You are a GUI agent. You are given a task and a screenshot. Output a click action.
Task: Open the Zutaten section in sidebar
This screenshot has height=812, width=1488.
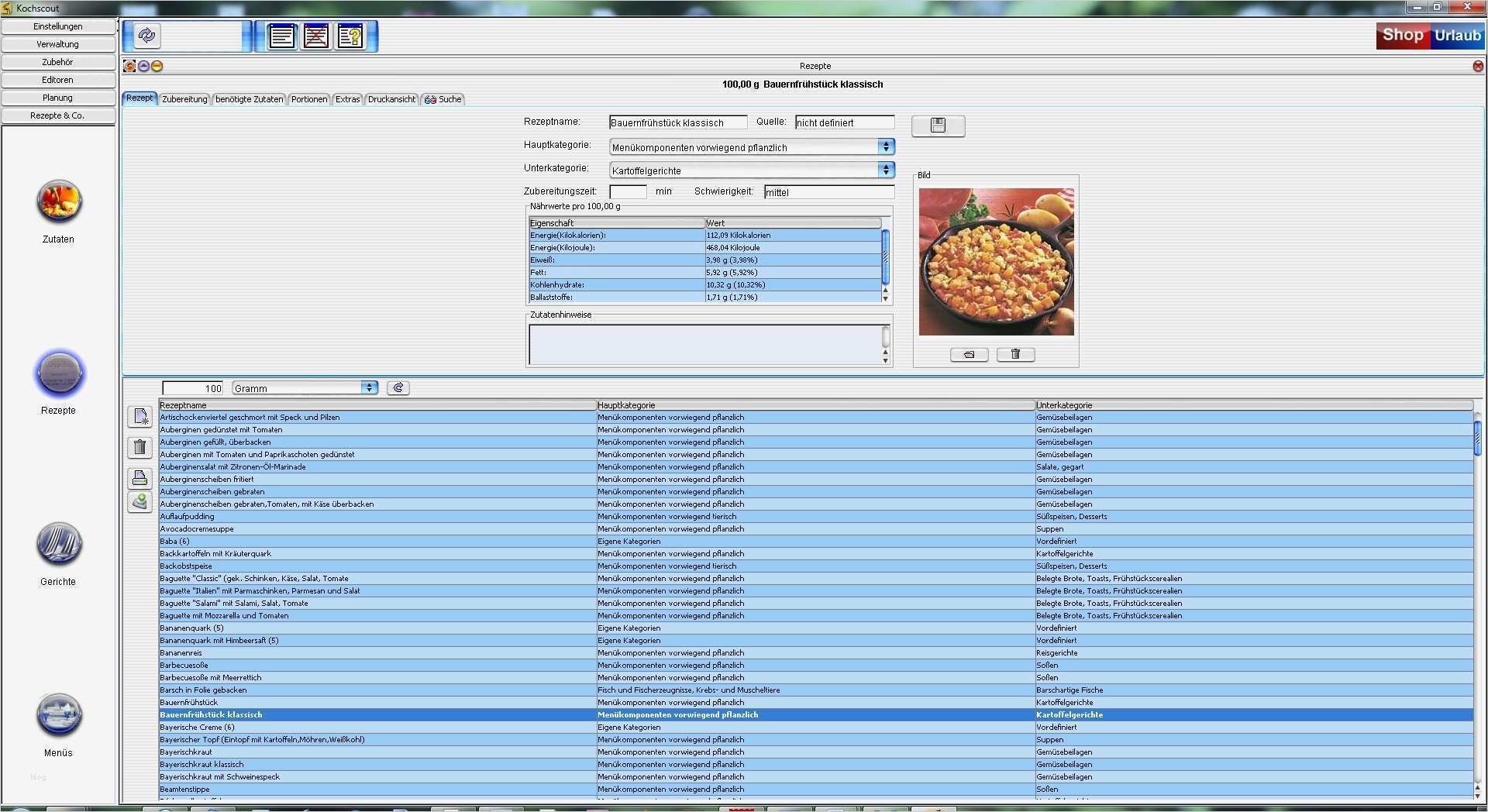[x=59, y=202]
